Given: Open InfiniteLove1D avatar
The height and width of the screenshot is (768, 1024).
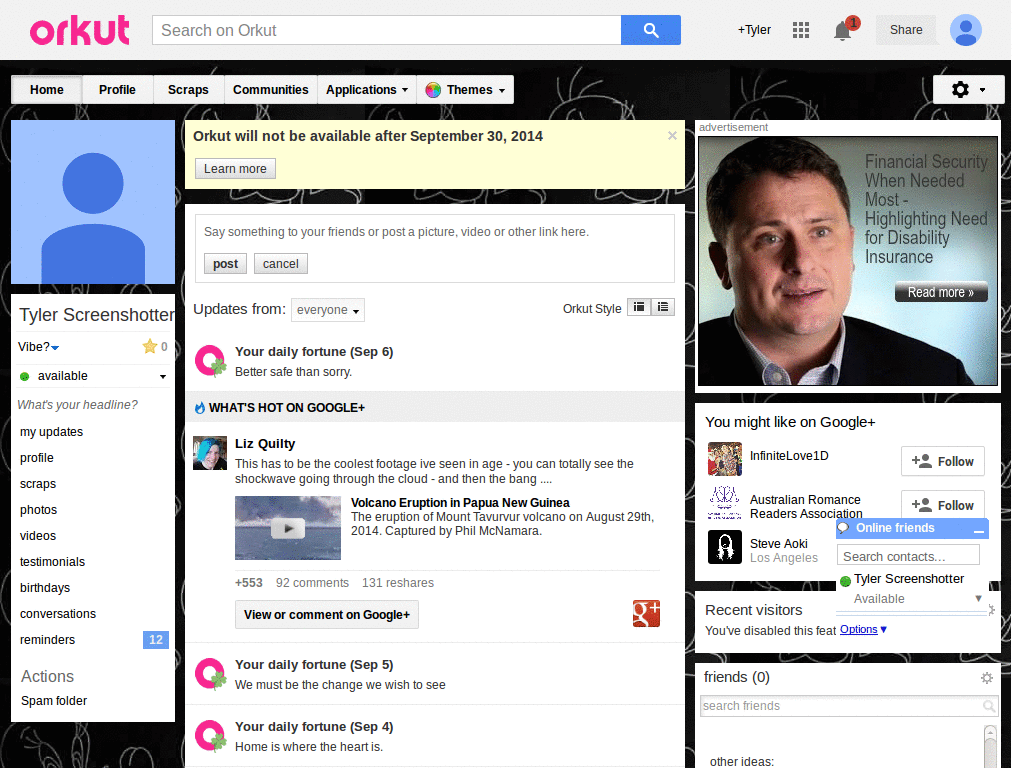Looking at the screenshot, I should point(724,458).
